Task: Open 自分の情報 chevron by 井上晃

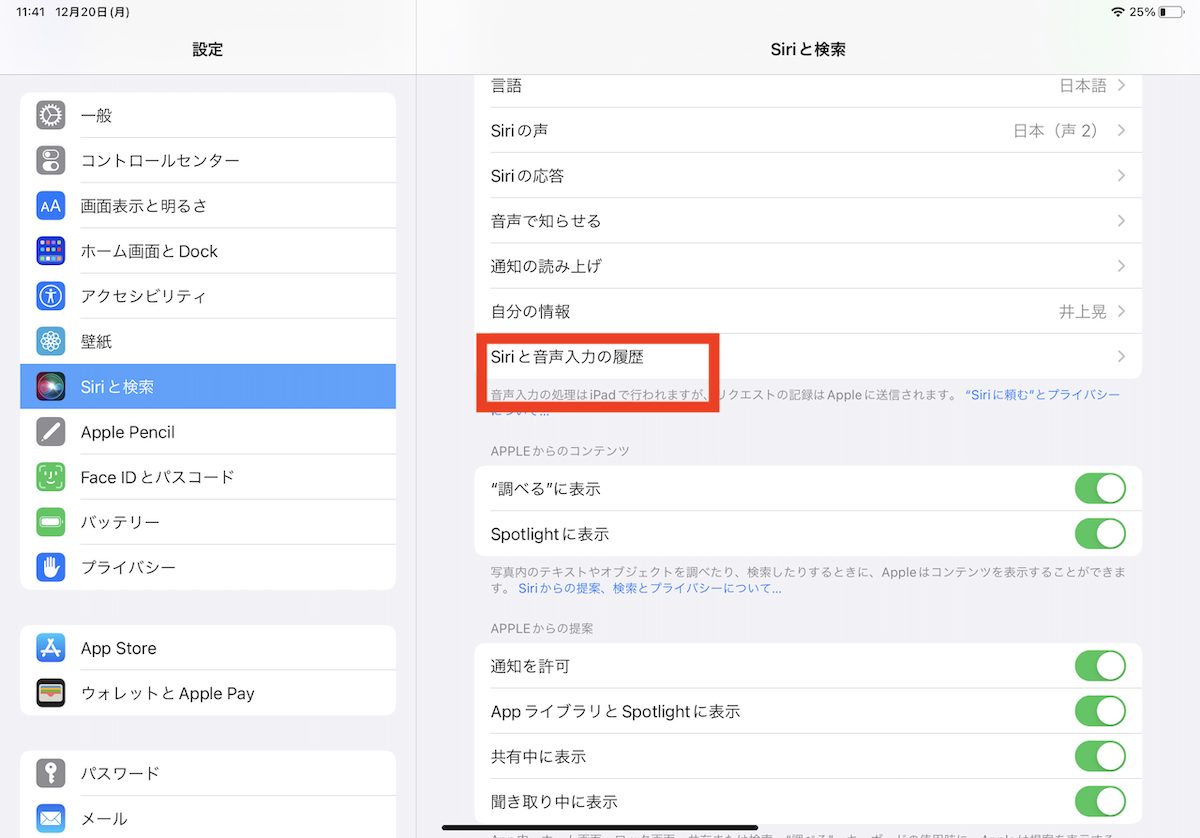Action: [x=1121, y=311]
